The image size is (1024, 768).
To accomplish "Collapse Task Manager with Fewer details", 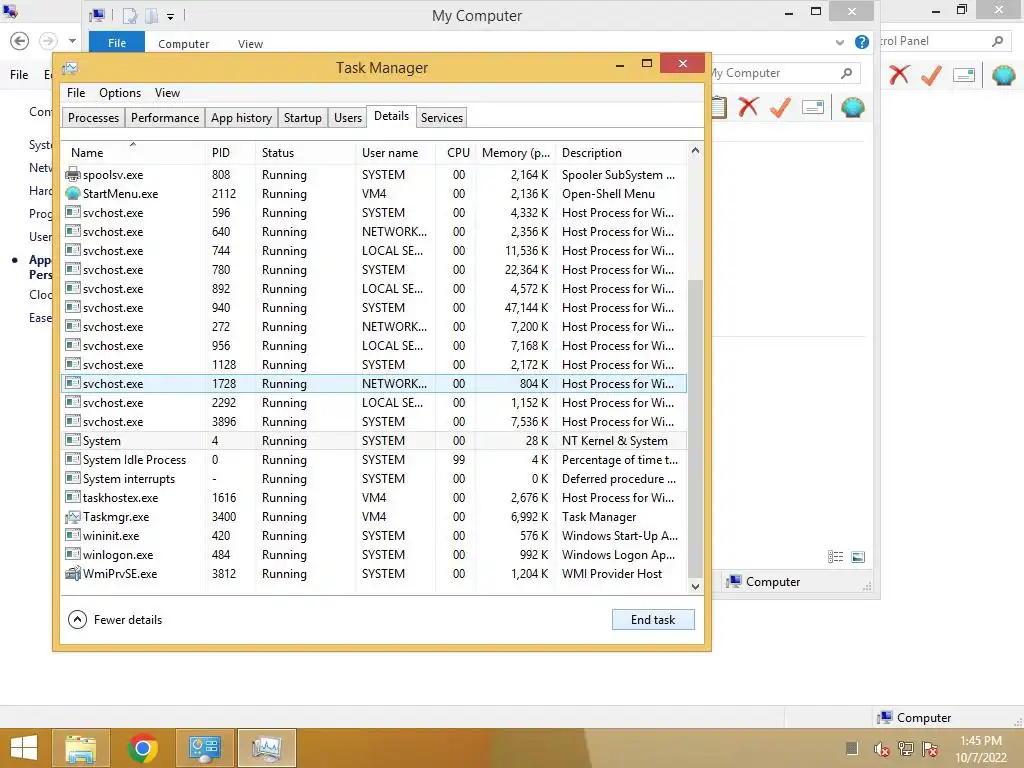I will (115, 620).
